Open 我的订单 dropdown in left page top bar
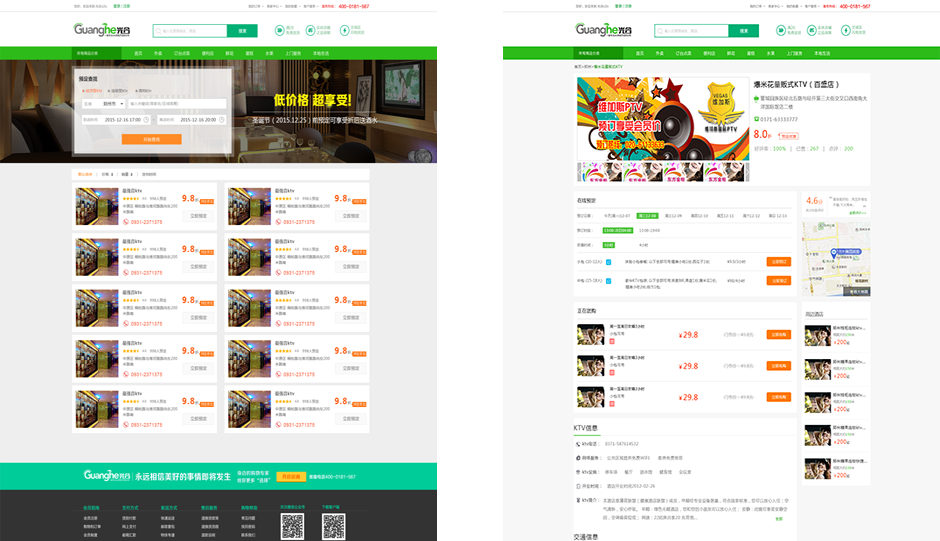The height and width of the screenshot is (541, 940). [x=255, y=6]
